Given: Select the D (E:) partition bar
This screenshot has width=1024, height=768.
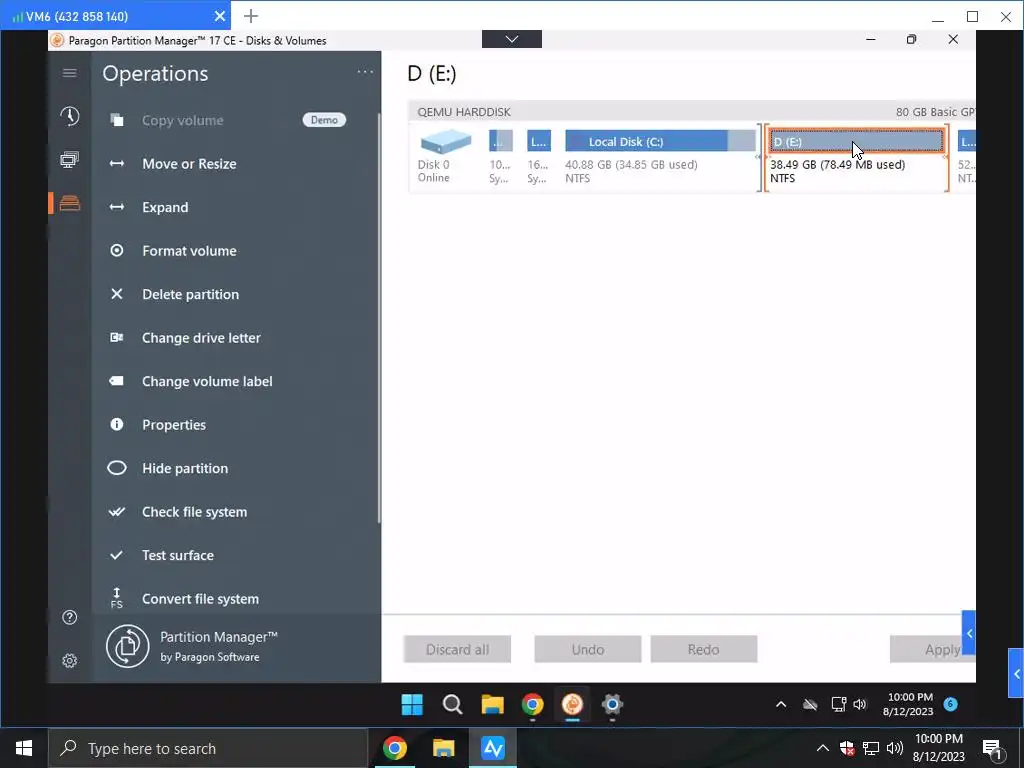Looking at the screenshot, I should 857,141.
